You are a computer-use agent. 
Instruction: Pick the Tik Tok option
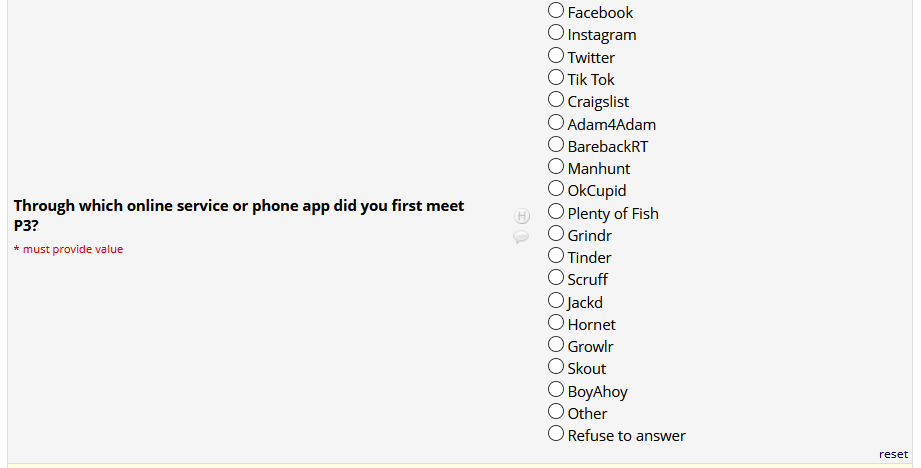(556, 77)
